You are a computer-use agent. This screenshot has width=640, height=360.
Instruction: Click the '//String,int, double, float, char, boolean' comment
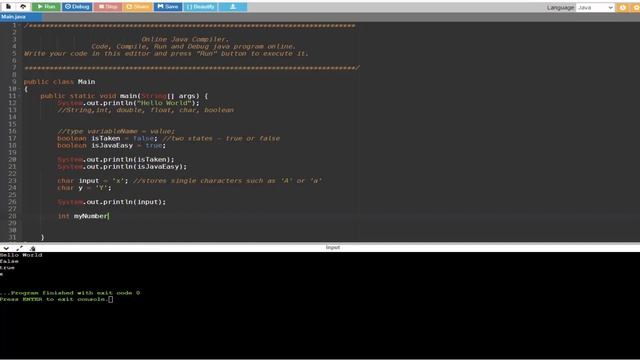pyautogui.click(x=146, y=110)
